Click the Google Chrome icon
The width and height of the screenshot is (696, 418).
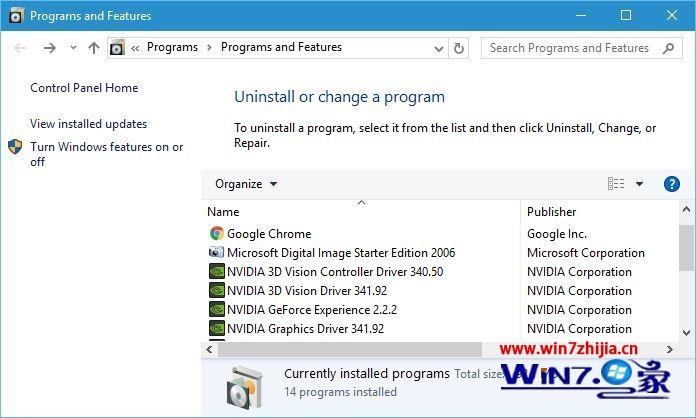coord(217,233)
